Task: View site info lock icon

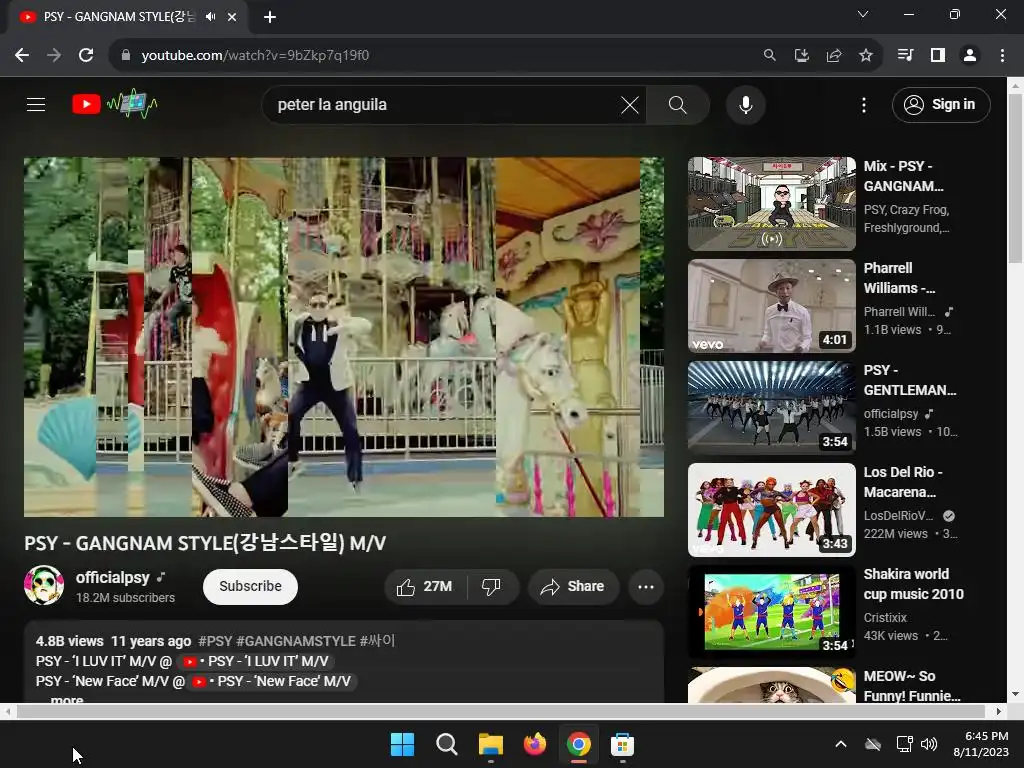Action: pos(126,56)
